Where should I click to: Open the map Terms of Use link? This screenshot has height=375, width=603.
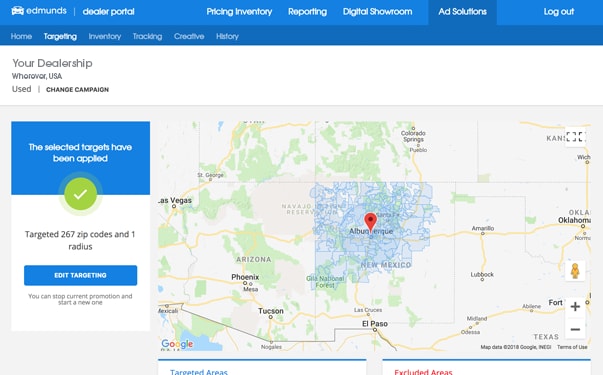(x=572, y=347)
